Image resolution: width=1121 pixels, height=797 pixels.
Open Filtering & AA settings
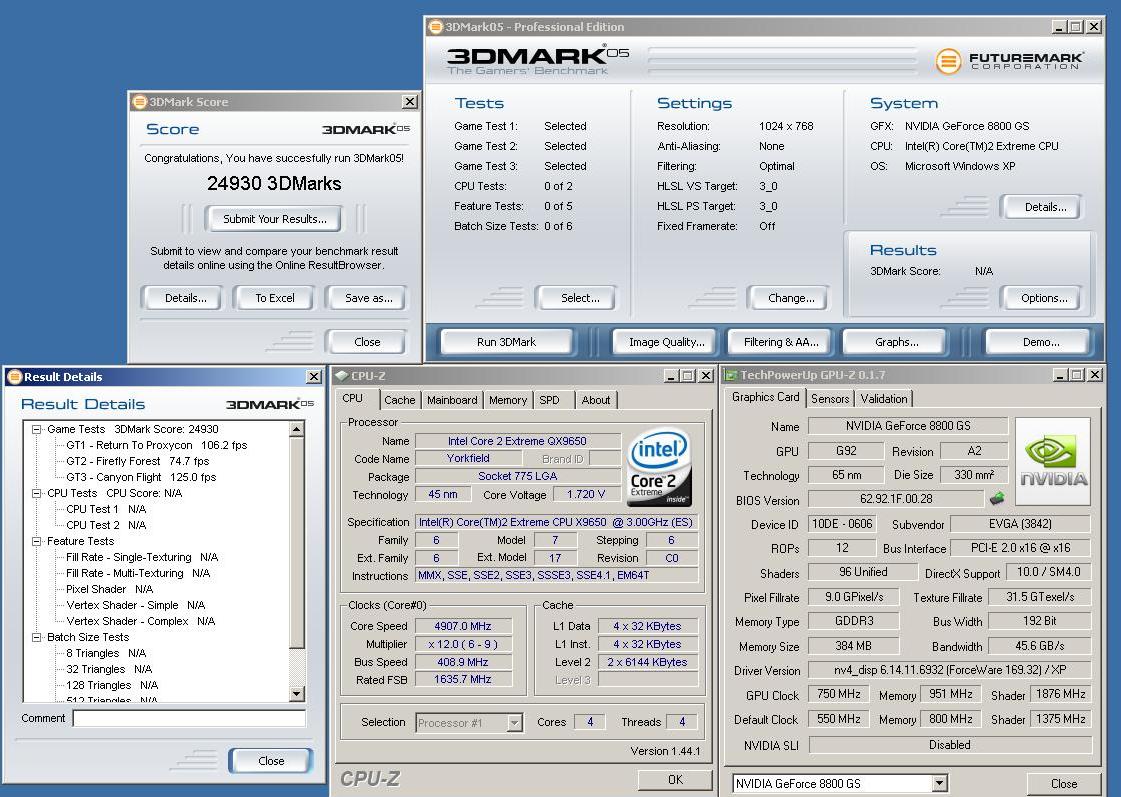click(781, 342)
